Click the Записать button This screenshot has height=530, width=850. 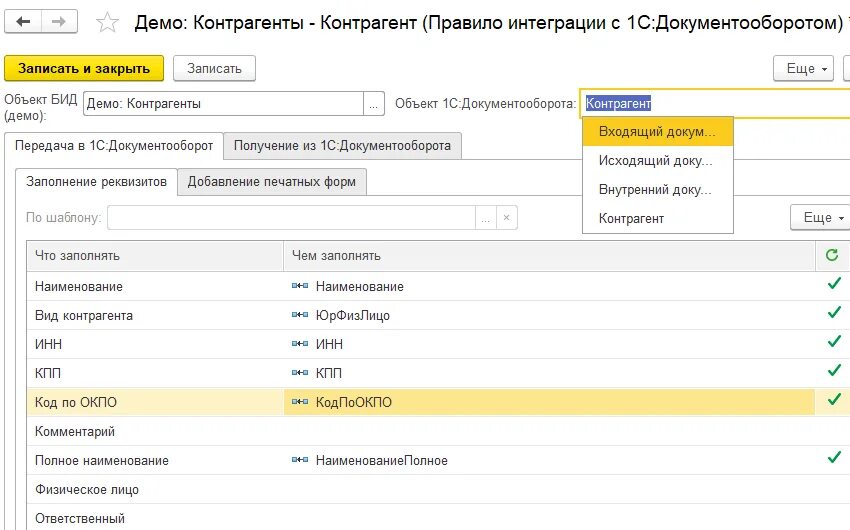(214, 68)
